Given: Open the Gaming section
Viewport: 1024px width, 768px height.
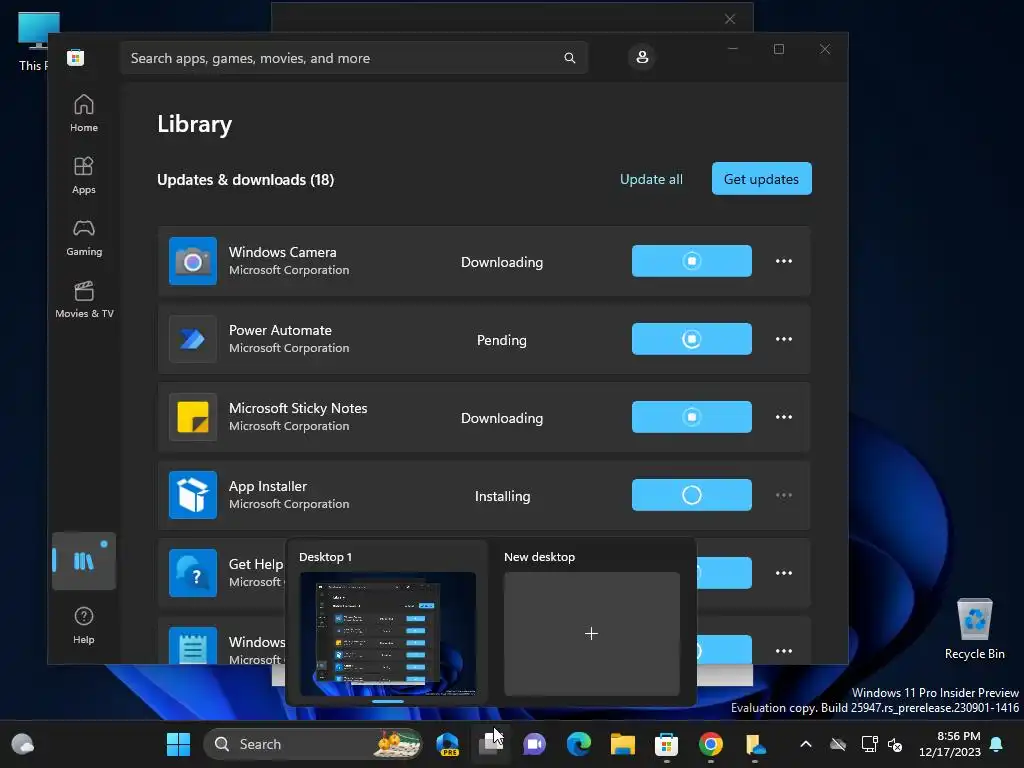Looking at the screenshot, I should [84, 237].
